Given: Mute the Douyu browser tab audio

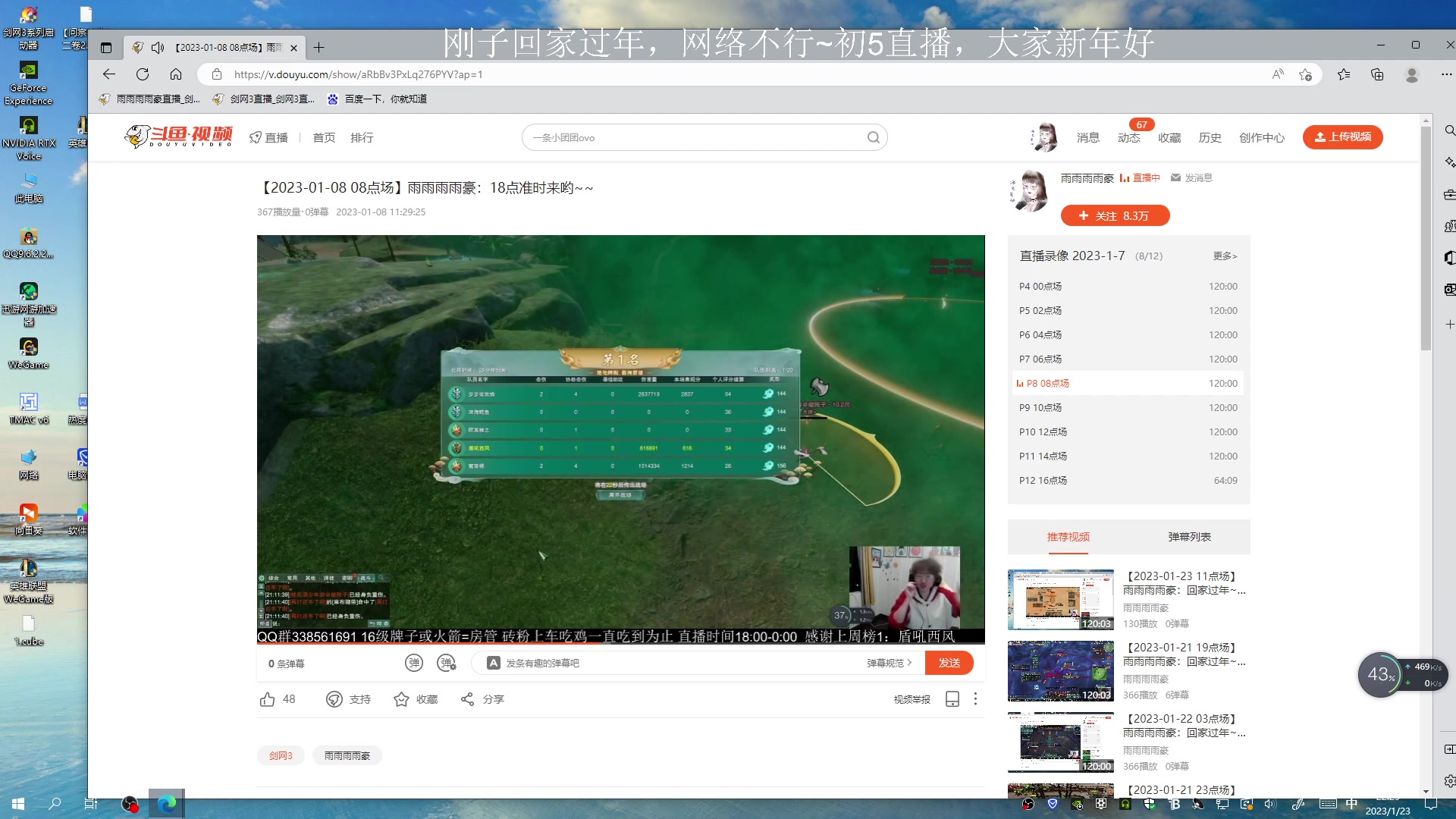Looking at the screenshot, I should pyautogui.click(x=158, y=48).
